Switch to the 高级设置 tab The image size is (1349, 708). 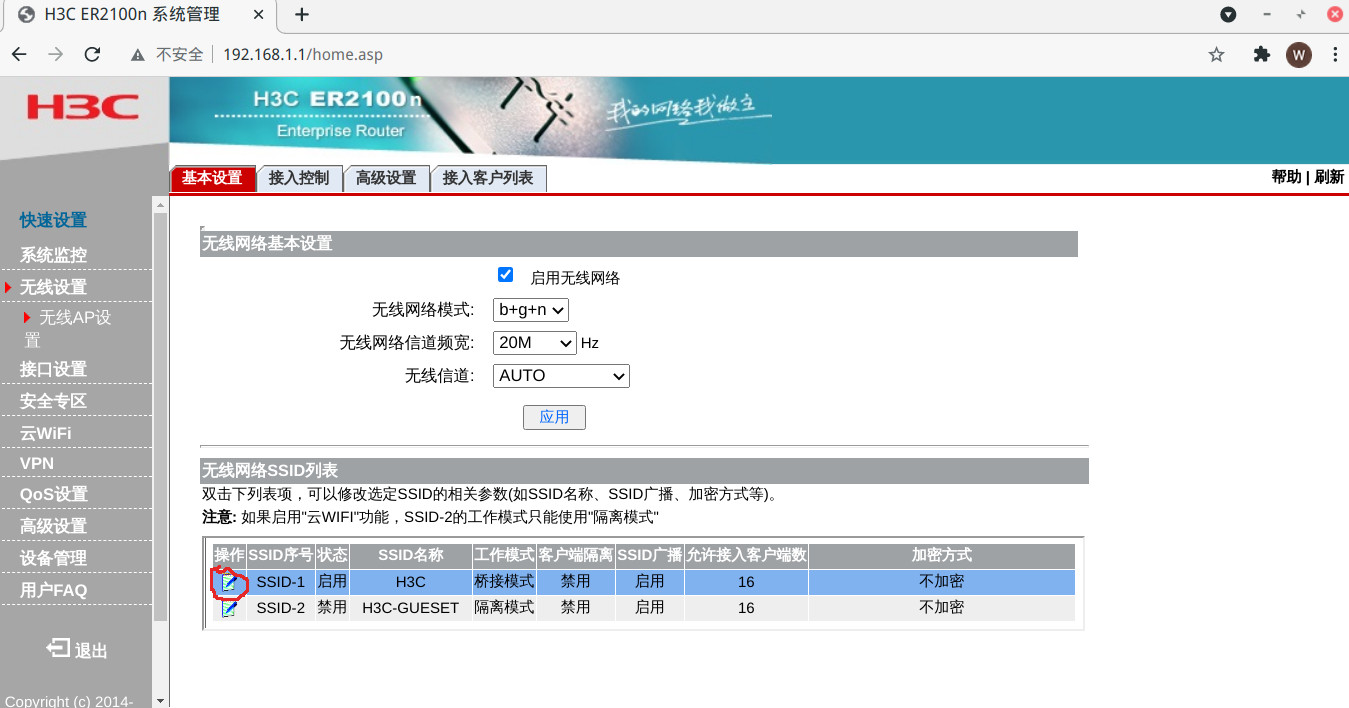click(x=386, y=178)
